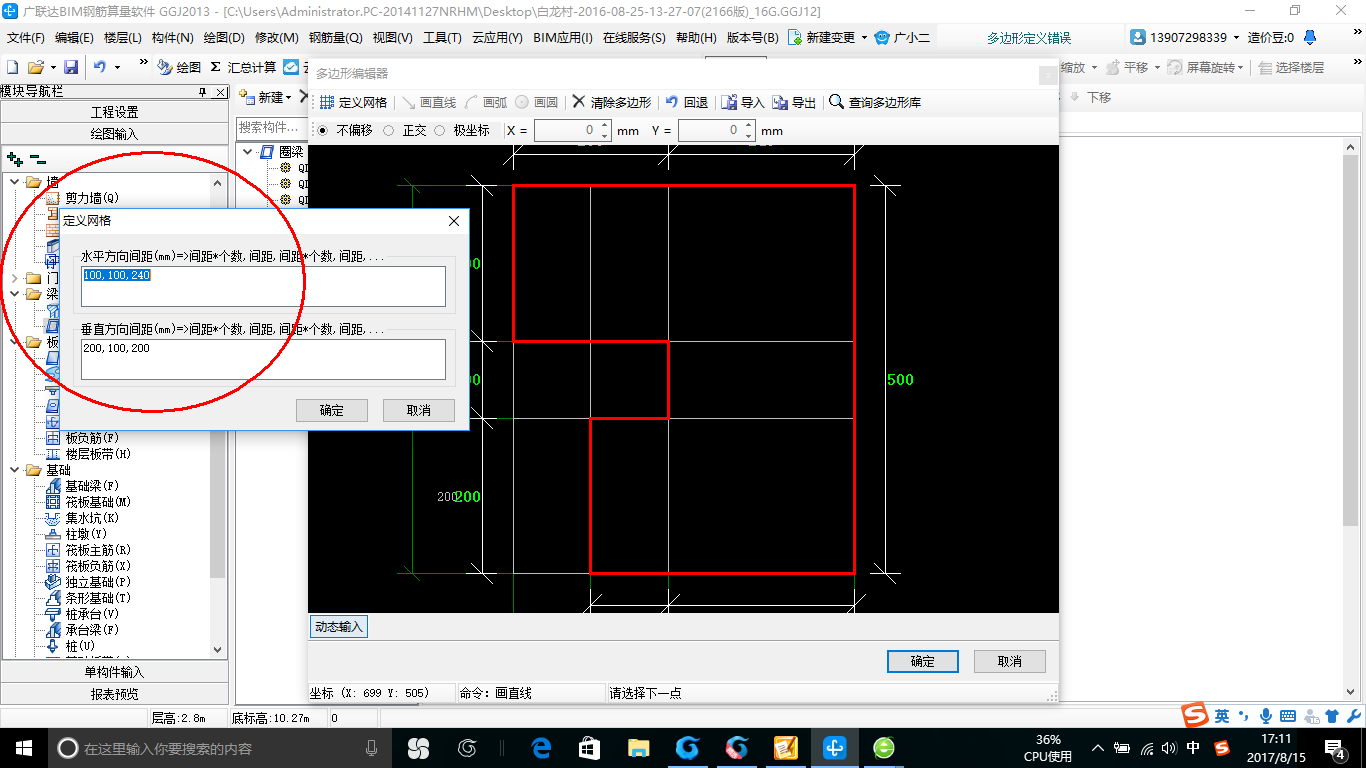Select the 不偏移 radio button

[x=321, y=130]
